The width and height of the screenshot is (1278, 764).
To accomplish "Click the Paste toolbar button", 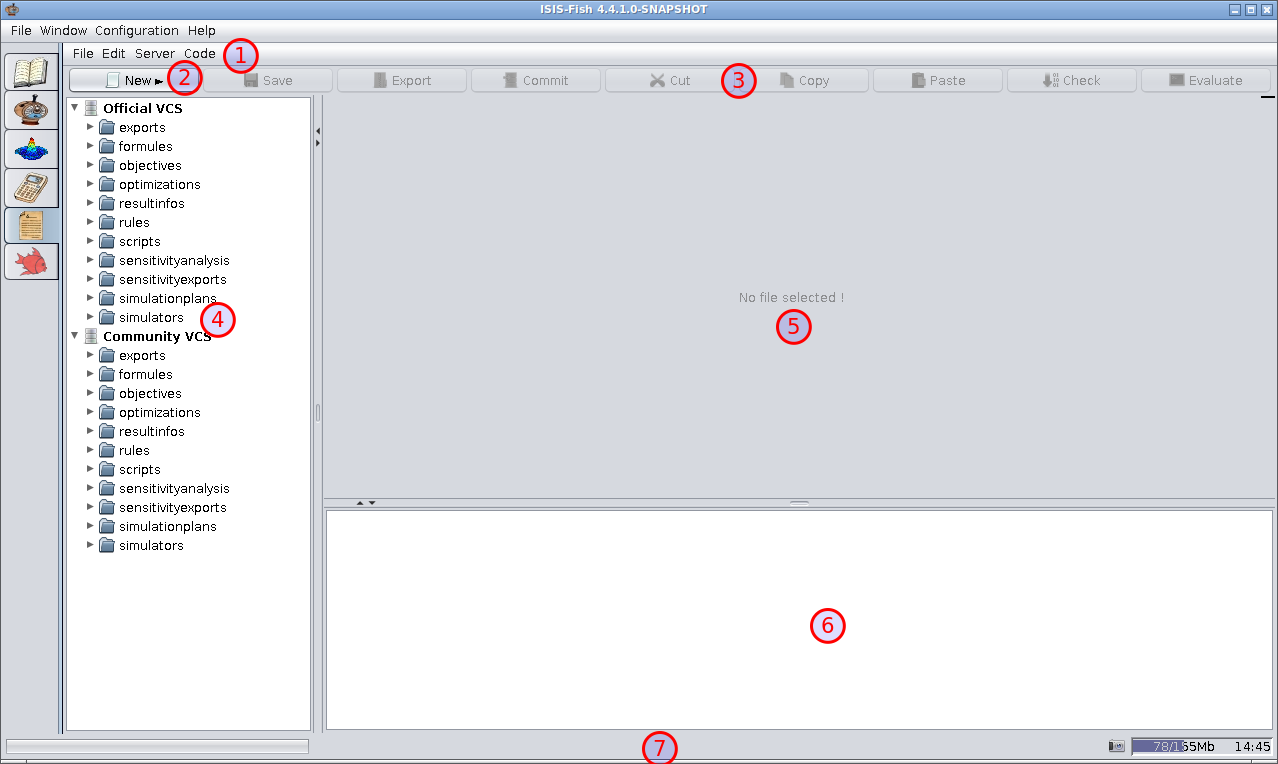I will 938,80.
